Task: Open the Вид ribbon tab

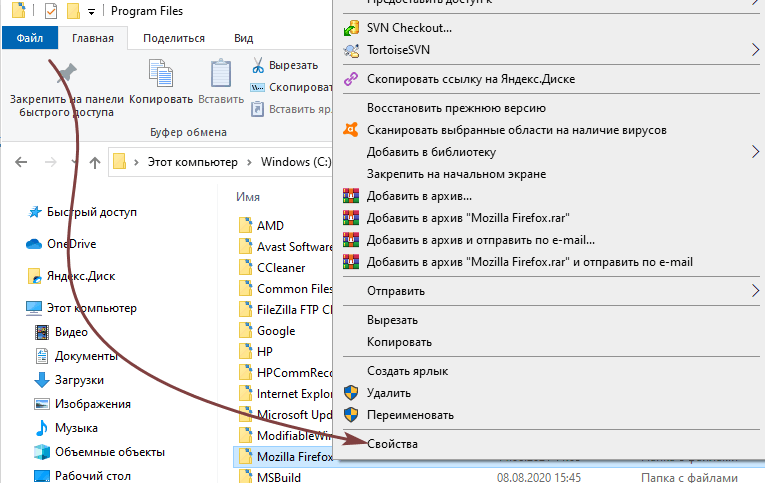Action: [243, 38]
